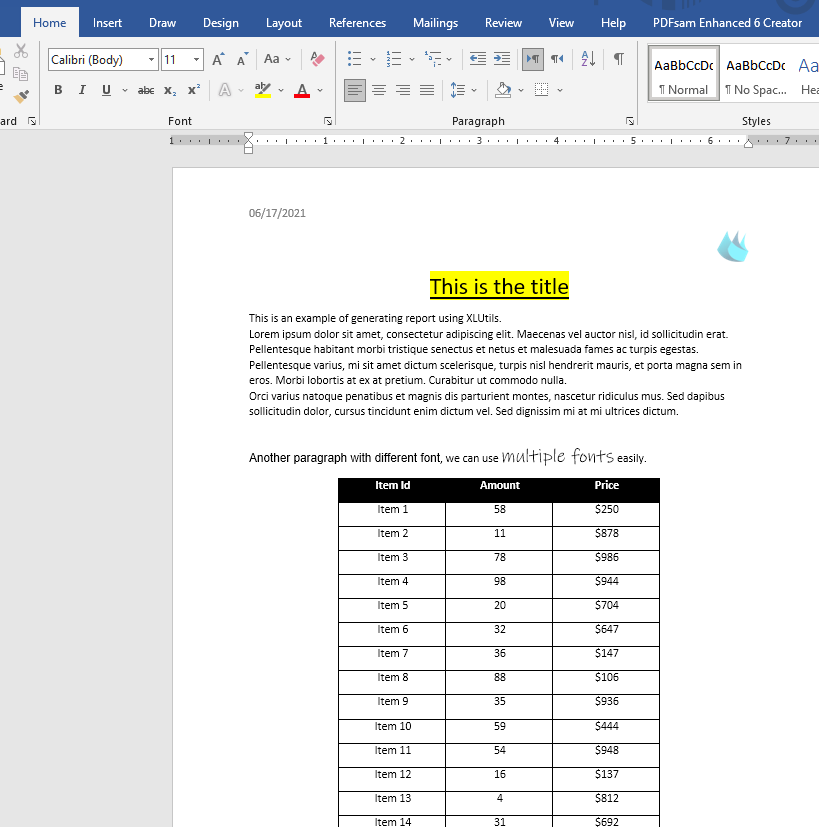The image size is (819, 827).
Task: Center the paragraph text
Action: pyautogui.click(x=379, y=90)
